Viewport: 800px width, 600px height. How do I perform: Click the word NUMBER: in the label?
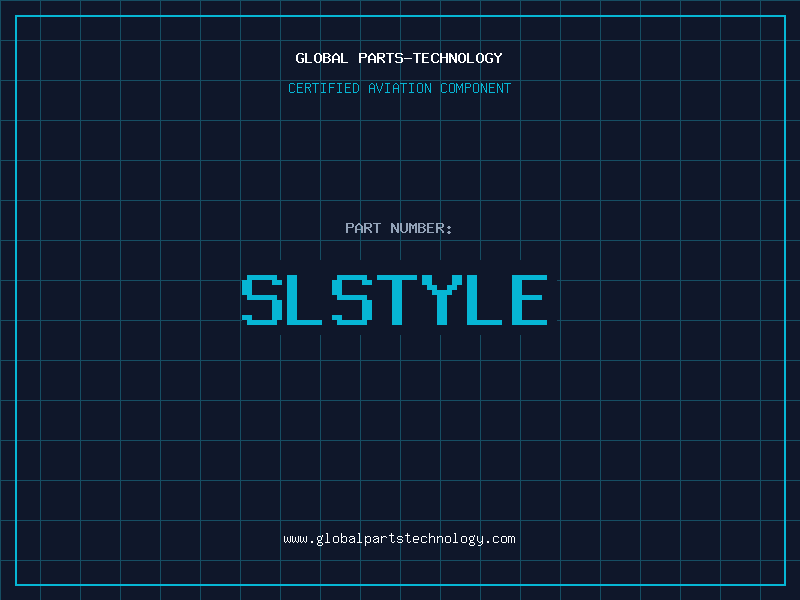421,228
